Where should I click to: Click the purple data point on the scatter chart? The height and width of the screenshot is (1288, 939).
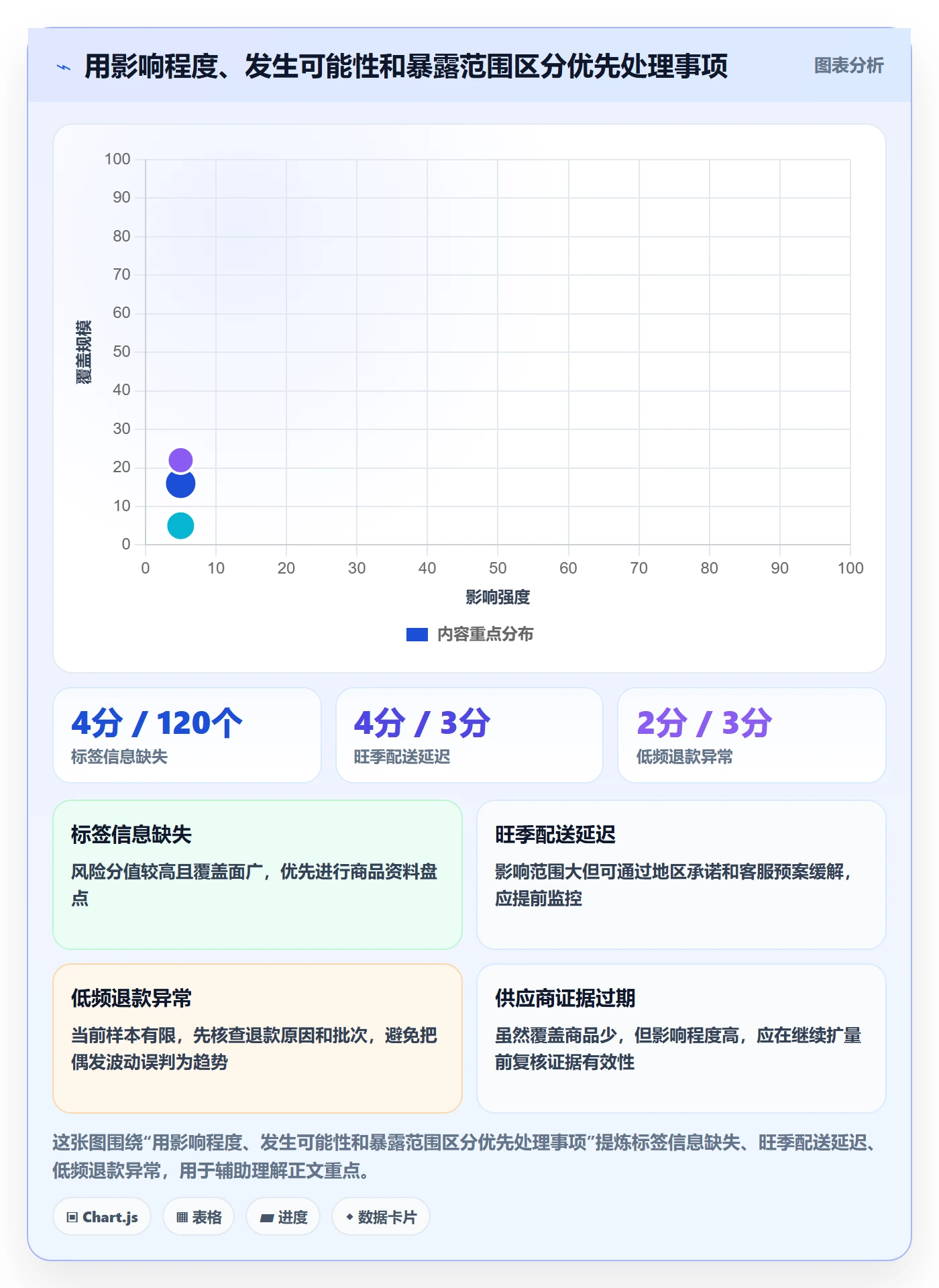pyautogui.click(x=180, y=460)
